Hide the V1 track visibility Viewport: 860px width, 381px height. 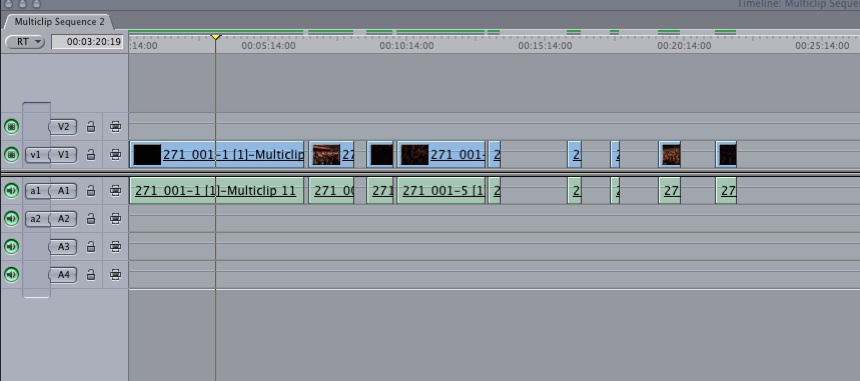point(11,155)
